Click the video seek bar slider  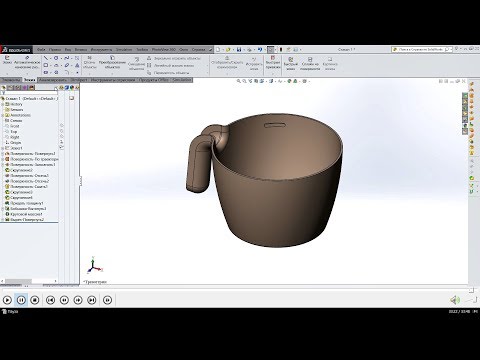[x=471, y=290]
